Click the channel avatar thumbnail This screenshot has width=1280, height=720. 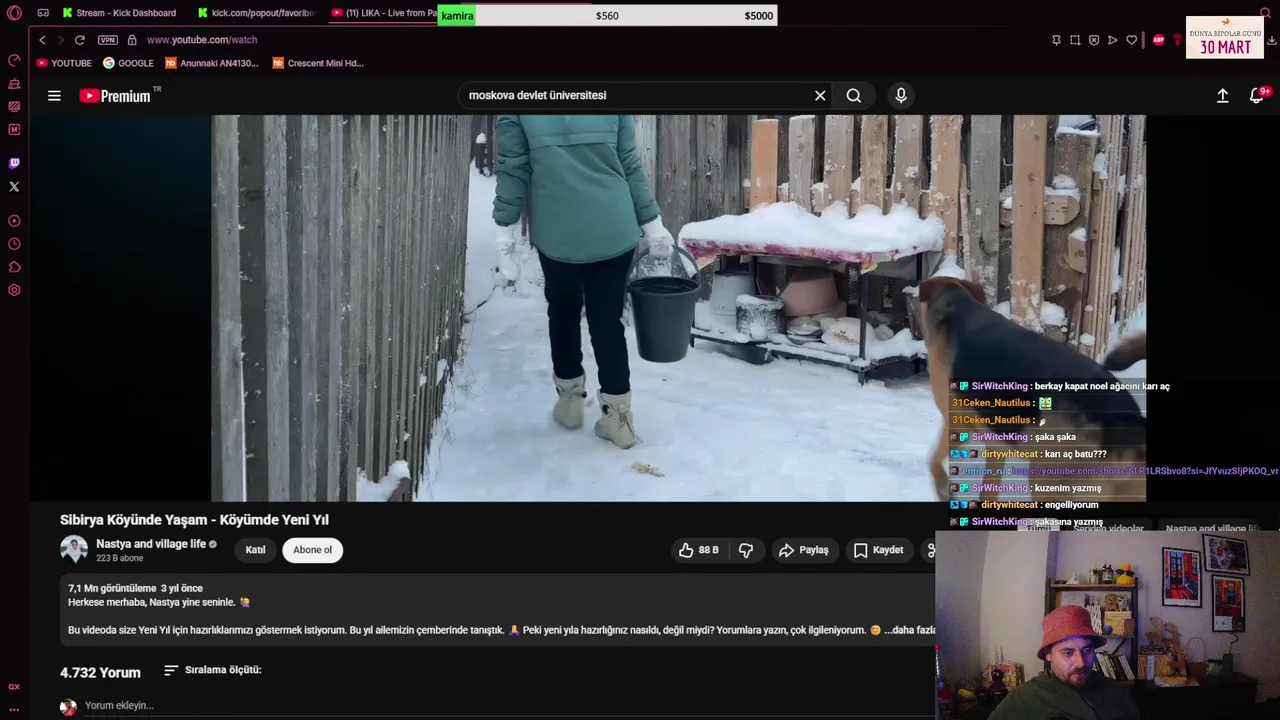tap(74, 549)
